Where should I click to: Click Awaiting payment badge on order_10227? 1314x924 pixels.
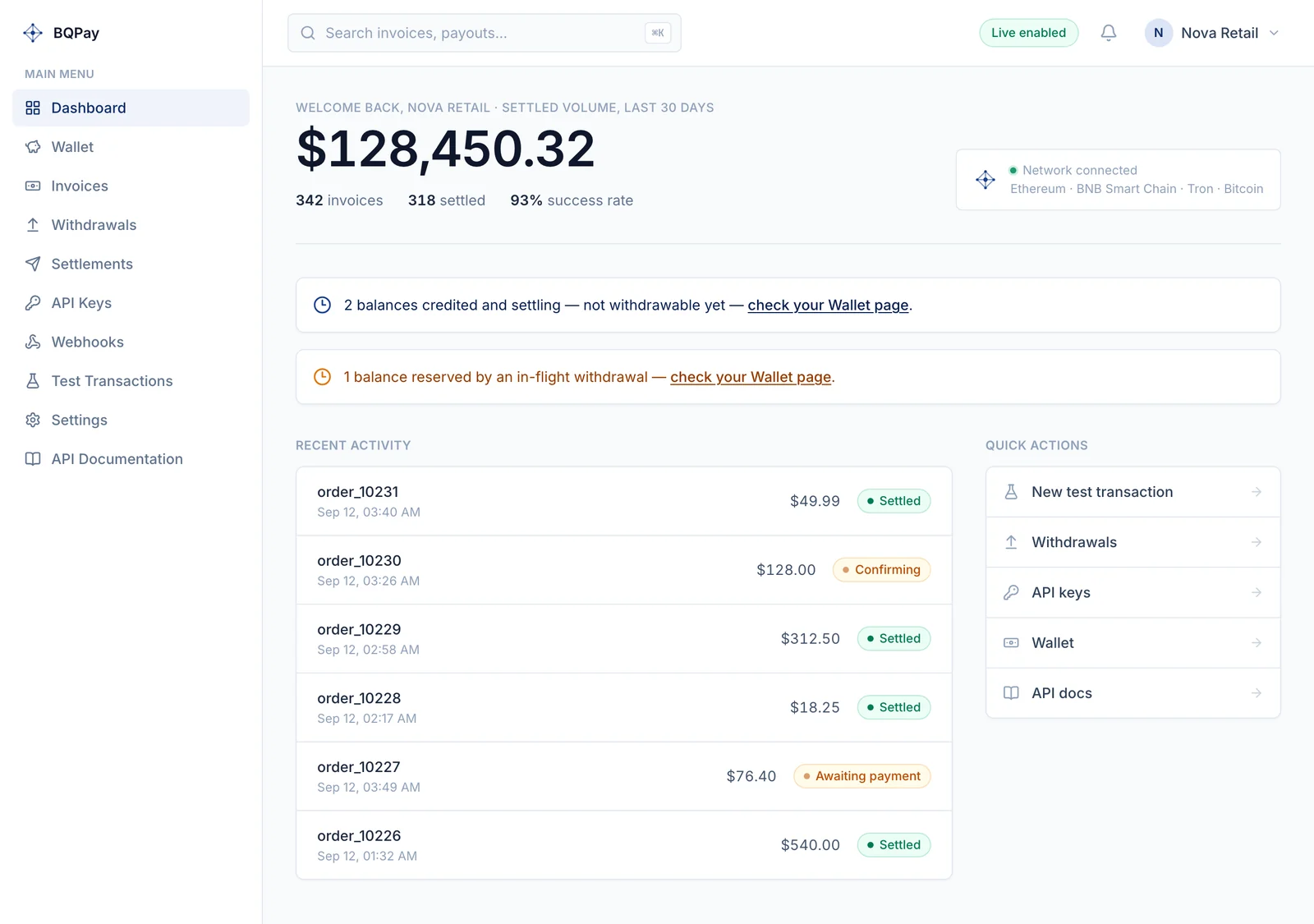point(862,776)
